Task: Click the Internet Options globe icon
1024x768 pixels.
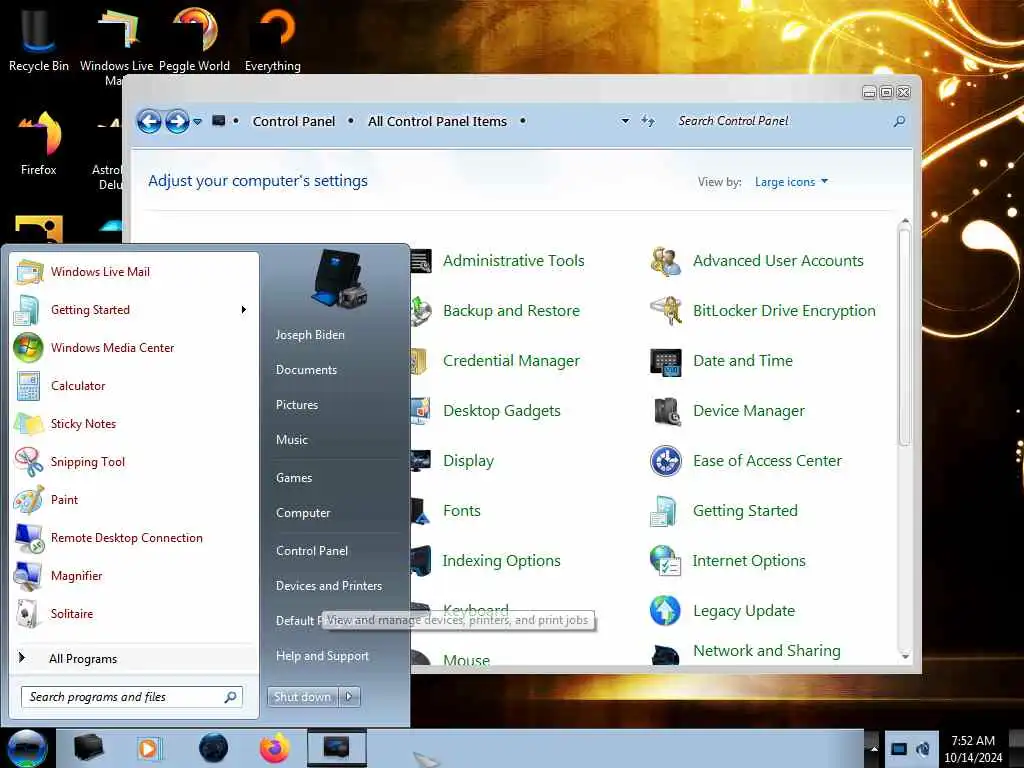Action: click(x=665, y=561)
